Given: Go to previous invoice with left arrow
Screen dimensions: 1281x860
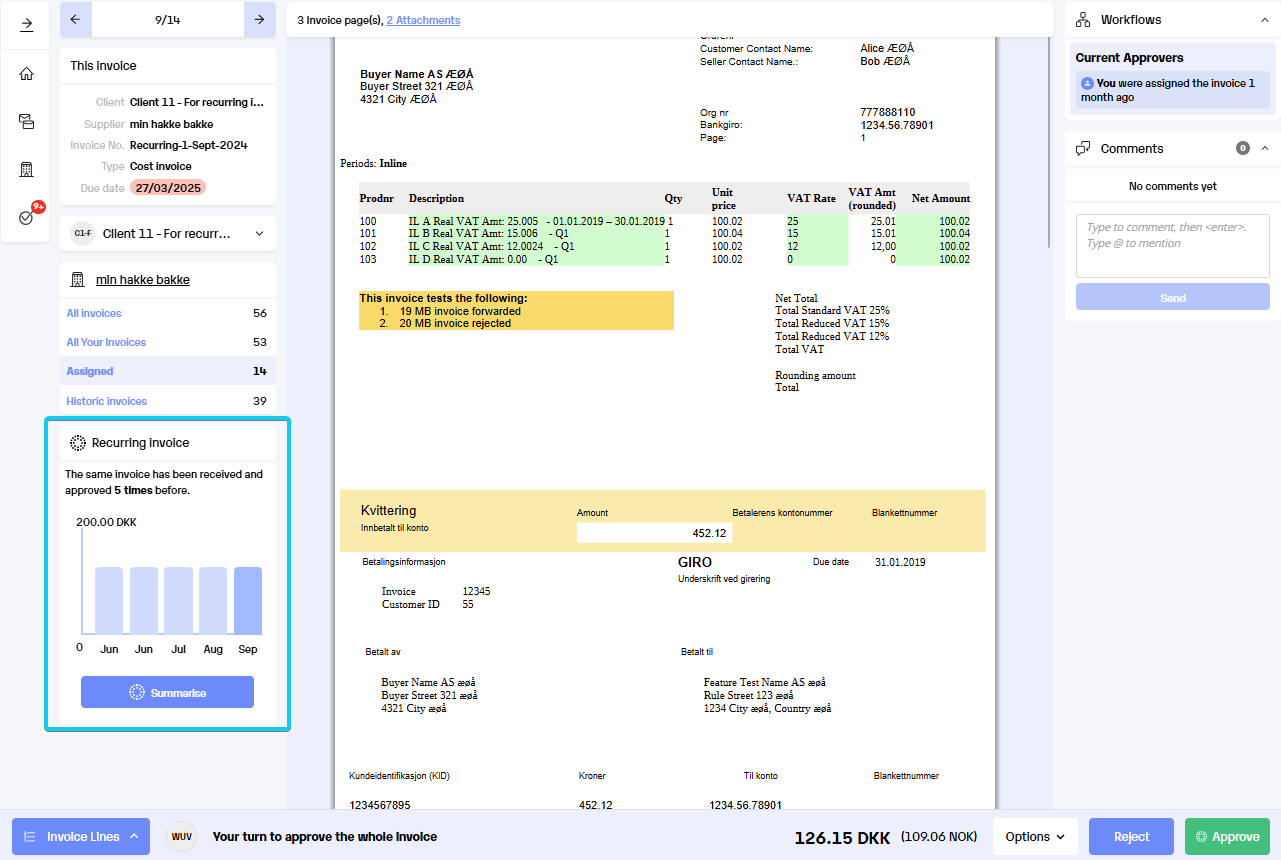Looking at the screenshot, I should 75,19.
